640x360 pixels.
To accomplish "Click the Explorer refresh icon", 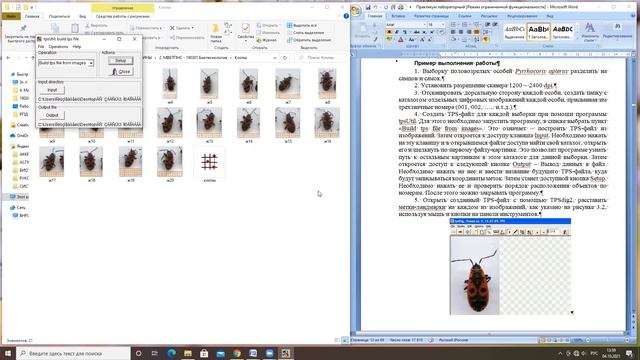I will 285,58.
